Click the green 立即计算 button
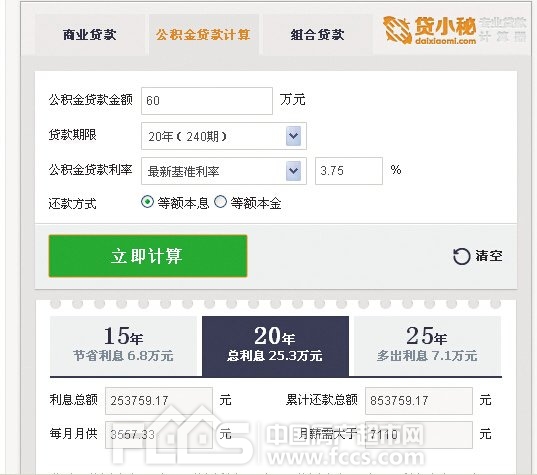 148,256
